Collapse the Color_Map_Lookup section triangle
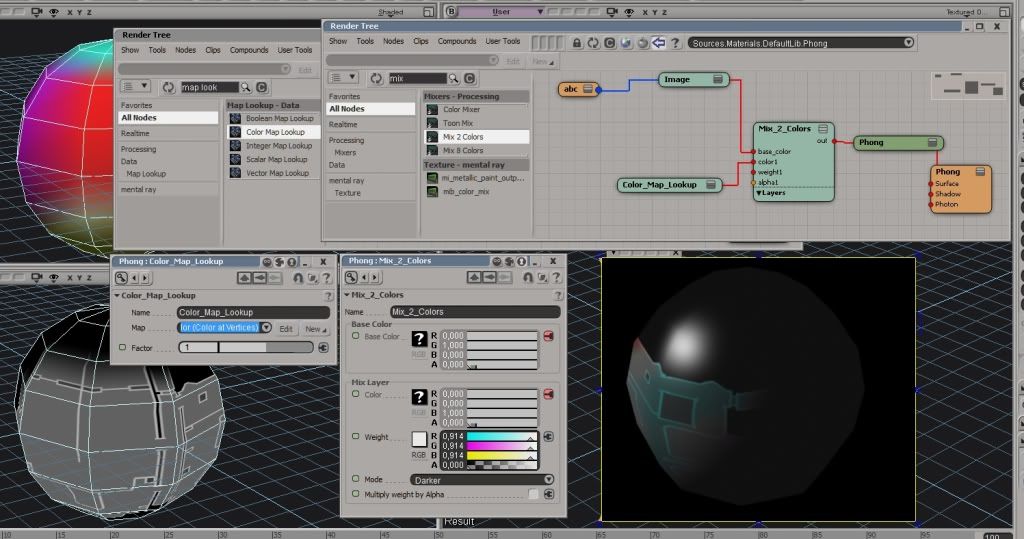 click(118, 295)
